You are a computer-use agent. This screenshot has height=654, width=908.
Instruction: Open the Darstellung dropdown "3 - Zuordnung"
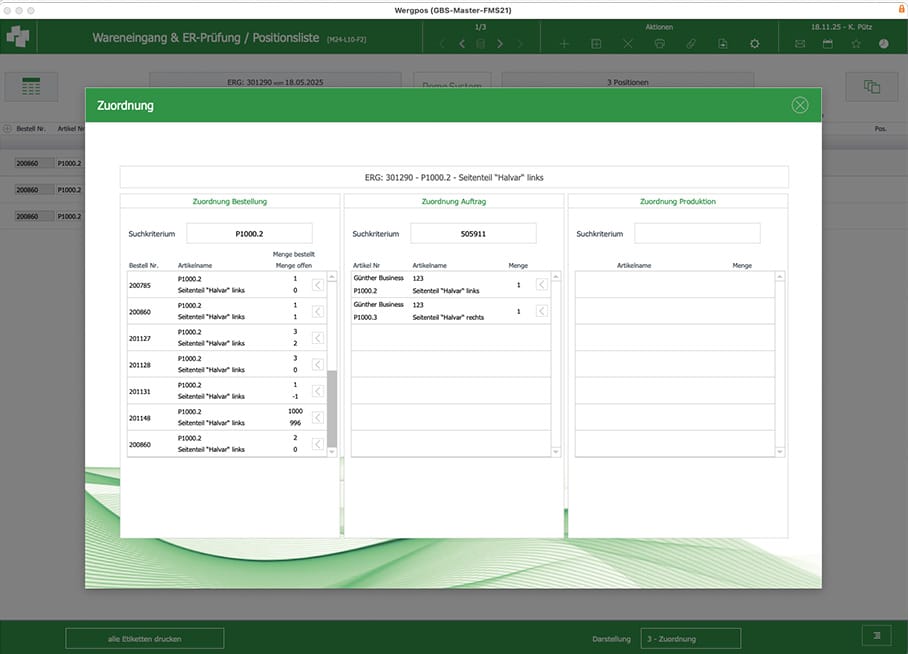point(690,639)
